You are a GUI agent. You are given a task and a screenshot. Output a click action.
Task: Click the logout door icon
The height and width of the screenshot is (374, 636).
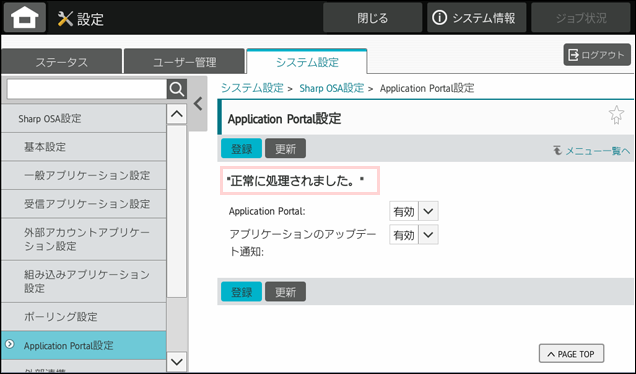(573, 55)
